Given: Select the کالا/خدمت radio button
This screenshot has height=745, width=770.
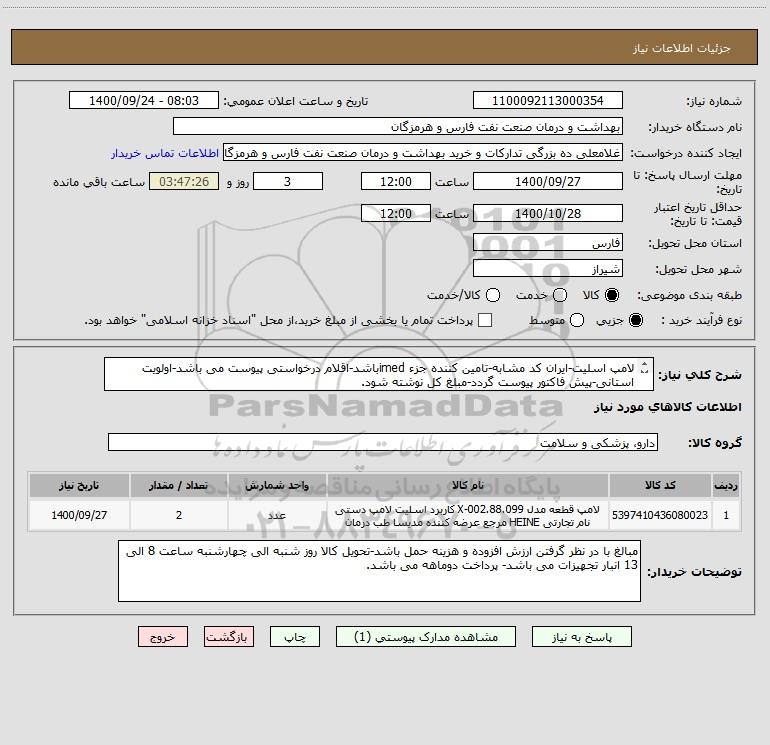Looking at the screenshot, I should pyautogui.click(x=493, y=295).
